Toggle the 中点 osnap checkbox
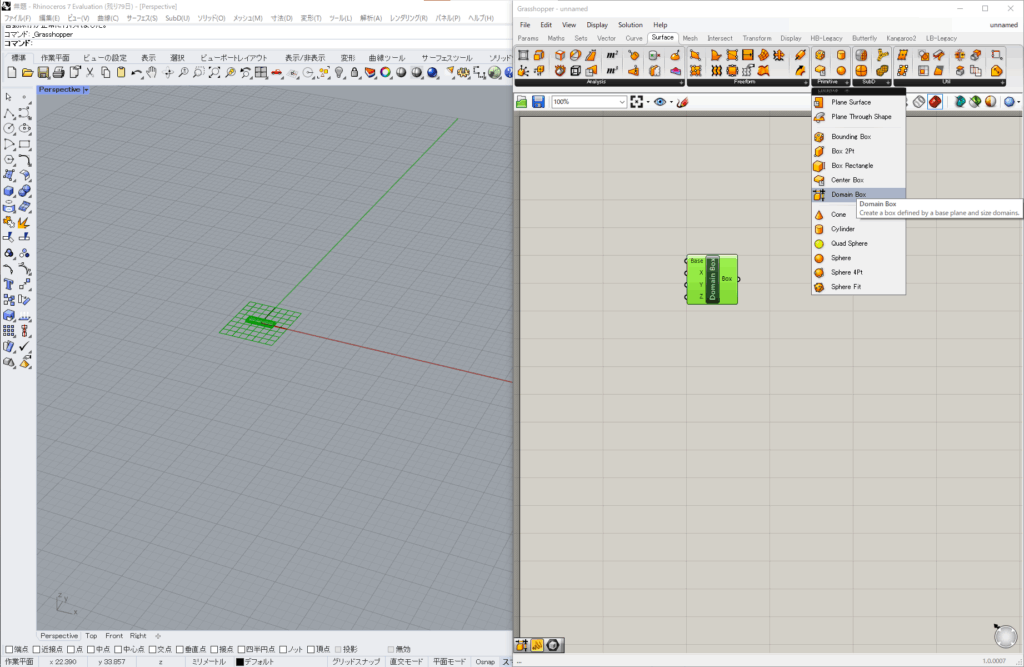Image resolution: width=1024 pixels, height=667 pixels. point(89,649)
